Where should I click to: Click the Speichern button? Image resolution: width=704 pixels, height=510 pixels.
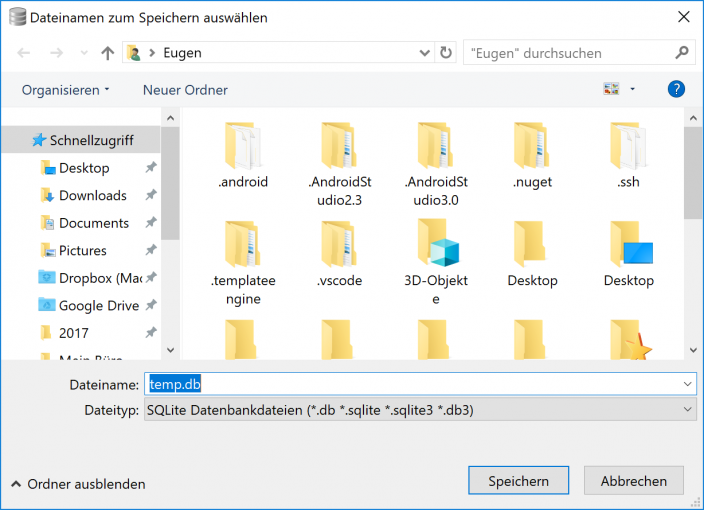point(518,481)
